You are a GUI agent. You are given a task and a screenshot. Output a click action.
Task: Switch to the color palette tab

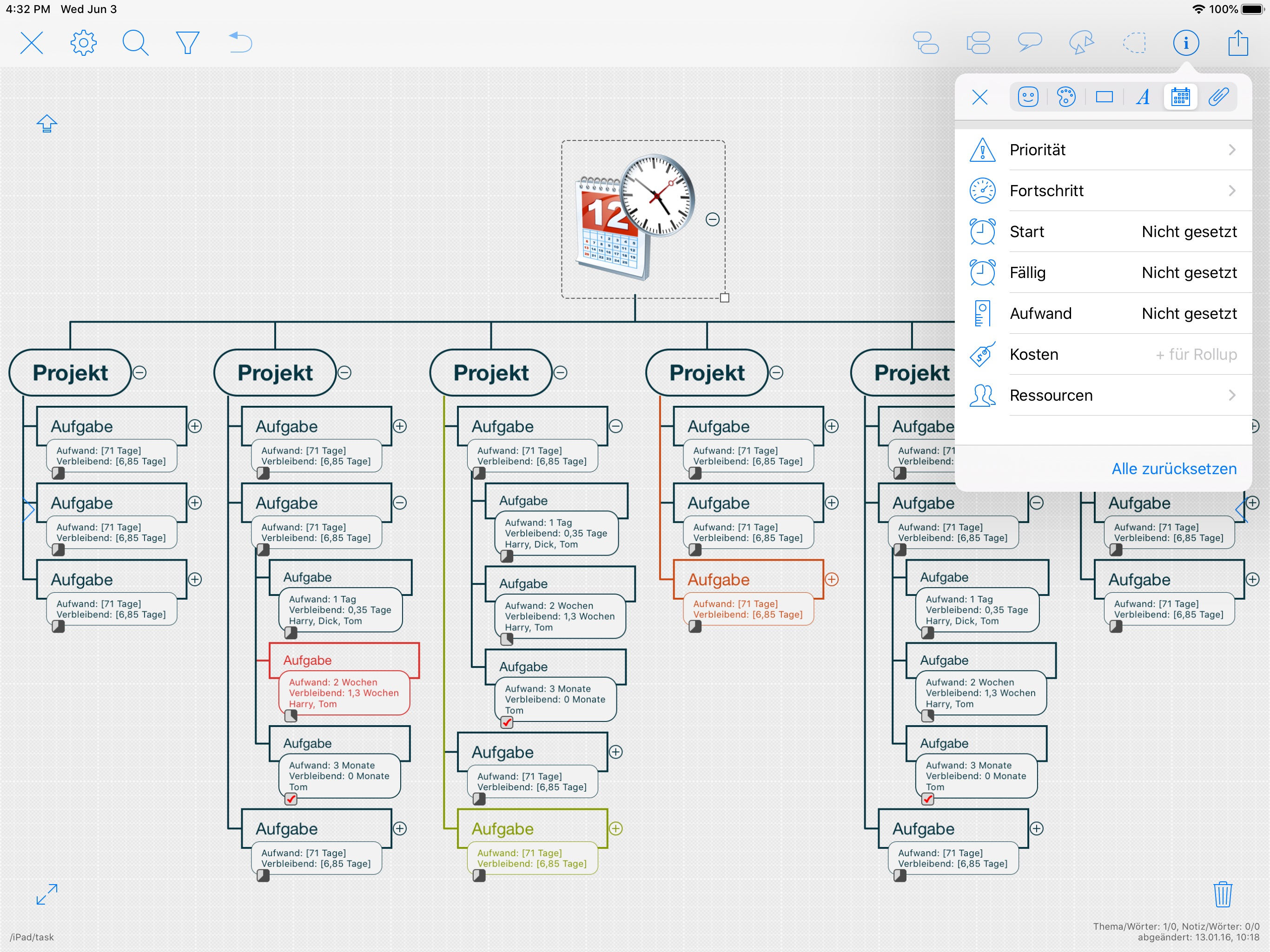point(1066,97)
